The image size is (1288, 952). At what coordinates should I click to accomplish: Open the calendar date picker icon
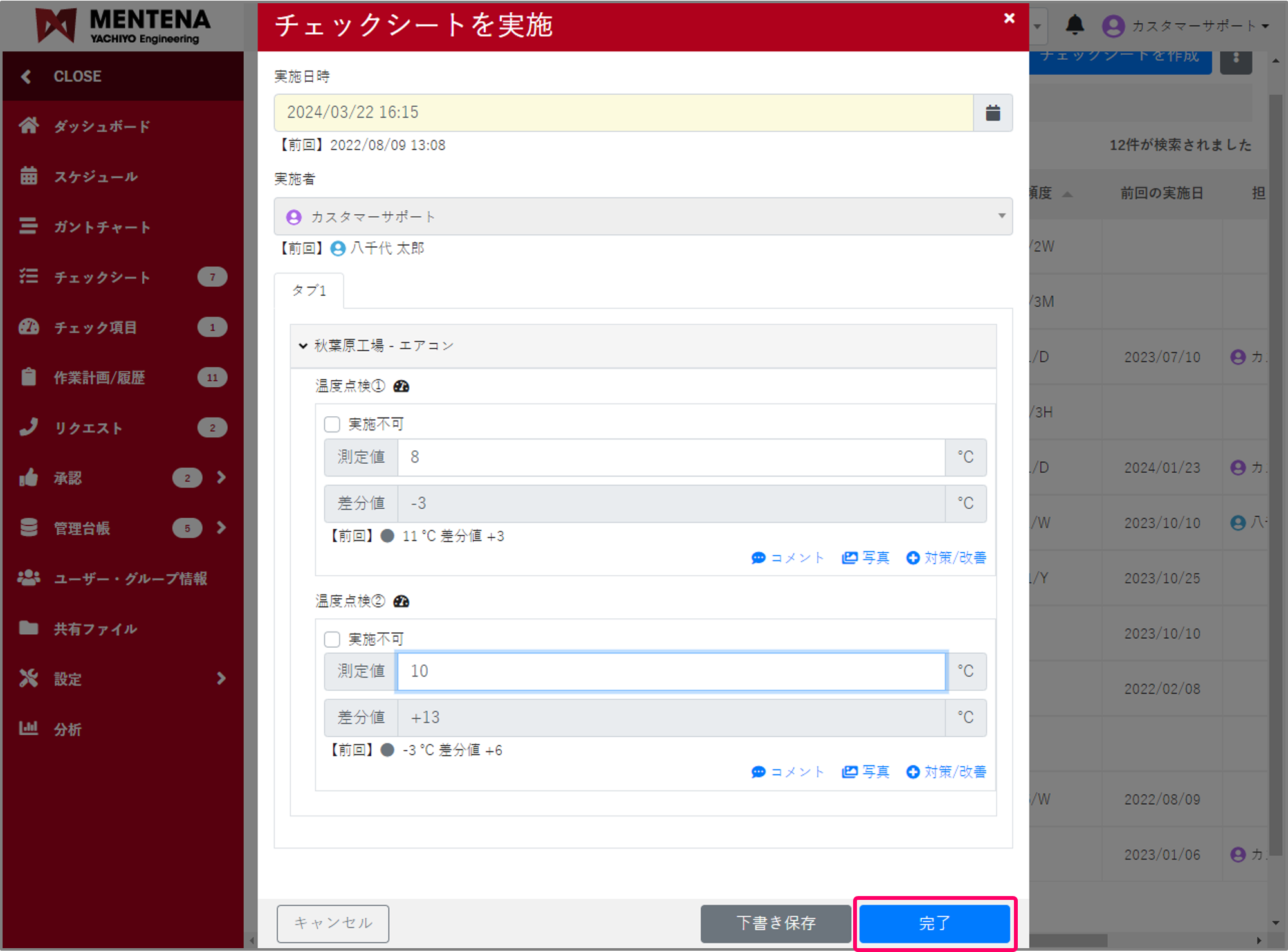click(993, 113)
